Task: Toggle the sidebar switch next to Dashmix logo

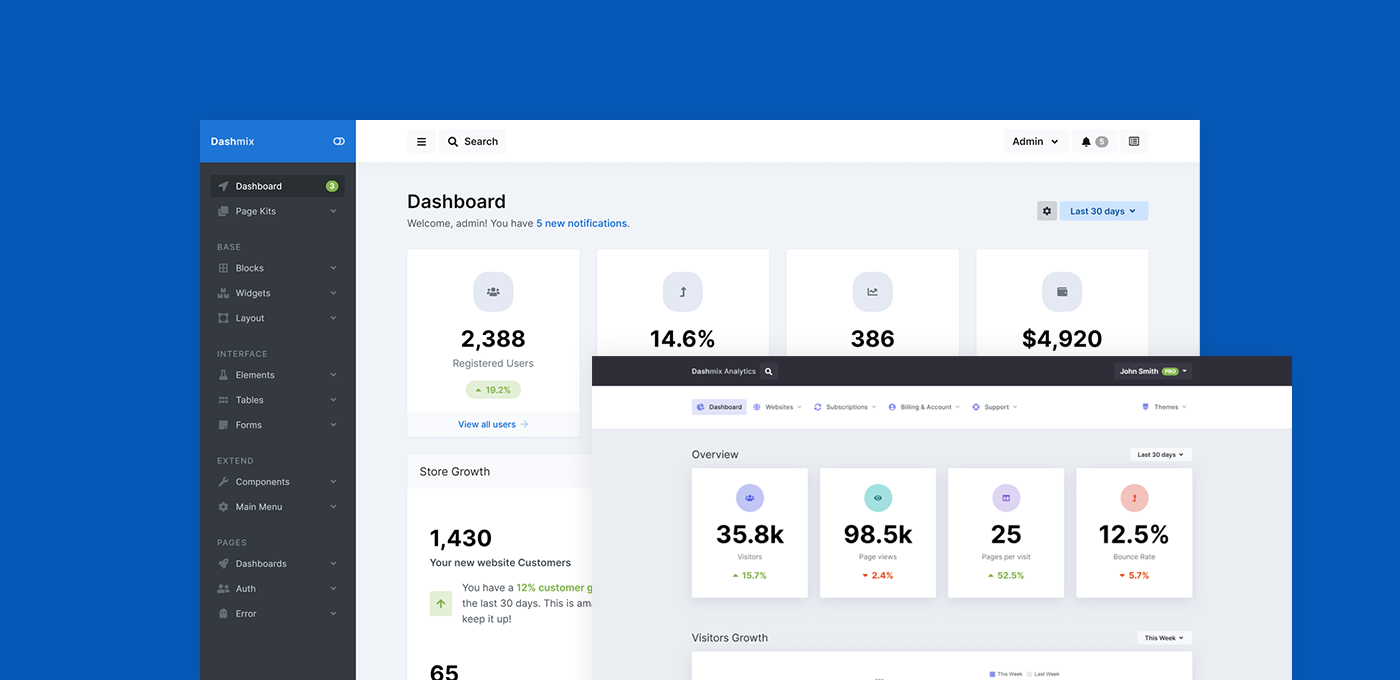Action: [x=339, y=142]
